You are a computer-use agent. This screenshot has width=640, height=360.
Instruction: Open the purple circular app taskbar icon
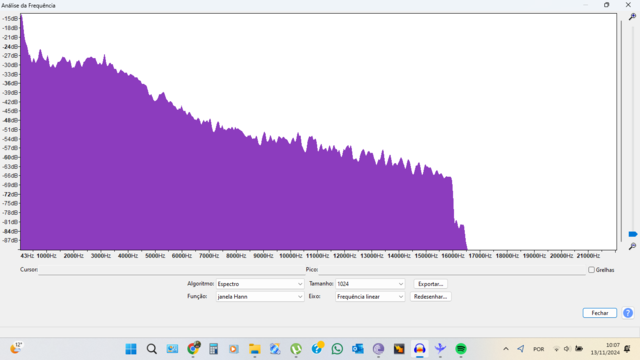378,349
